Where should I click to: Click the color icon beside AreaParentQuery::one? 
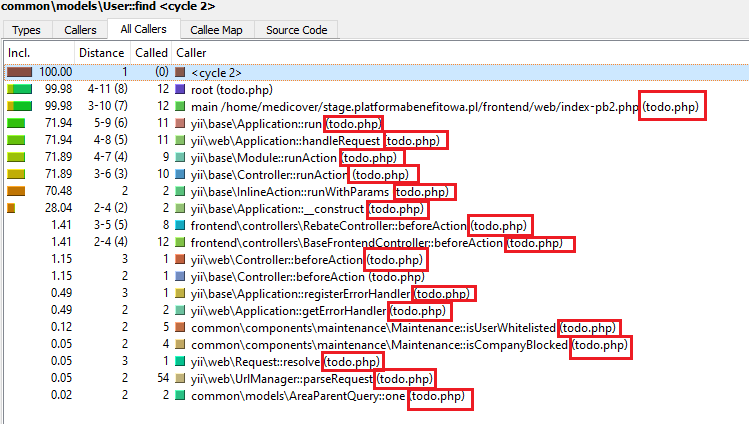[x=180, y=396]
